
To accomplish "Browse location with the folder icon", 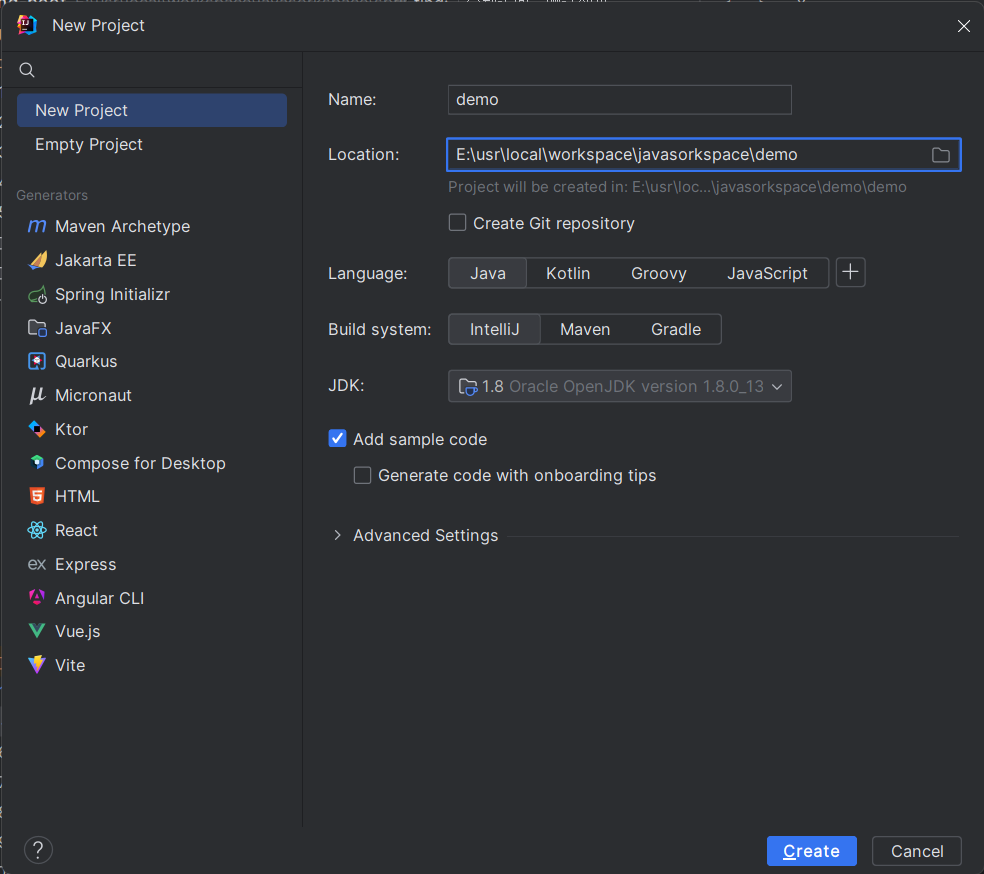I will coord(940,155).
